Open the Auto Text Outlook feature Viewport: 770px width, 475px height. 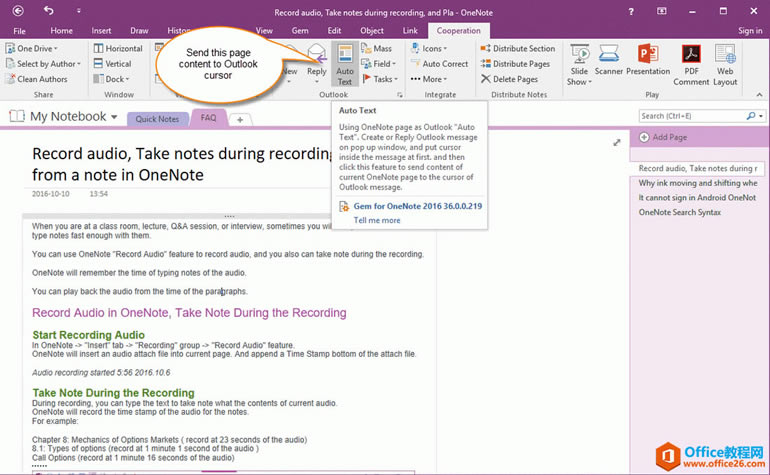click(345, 65)
